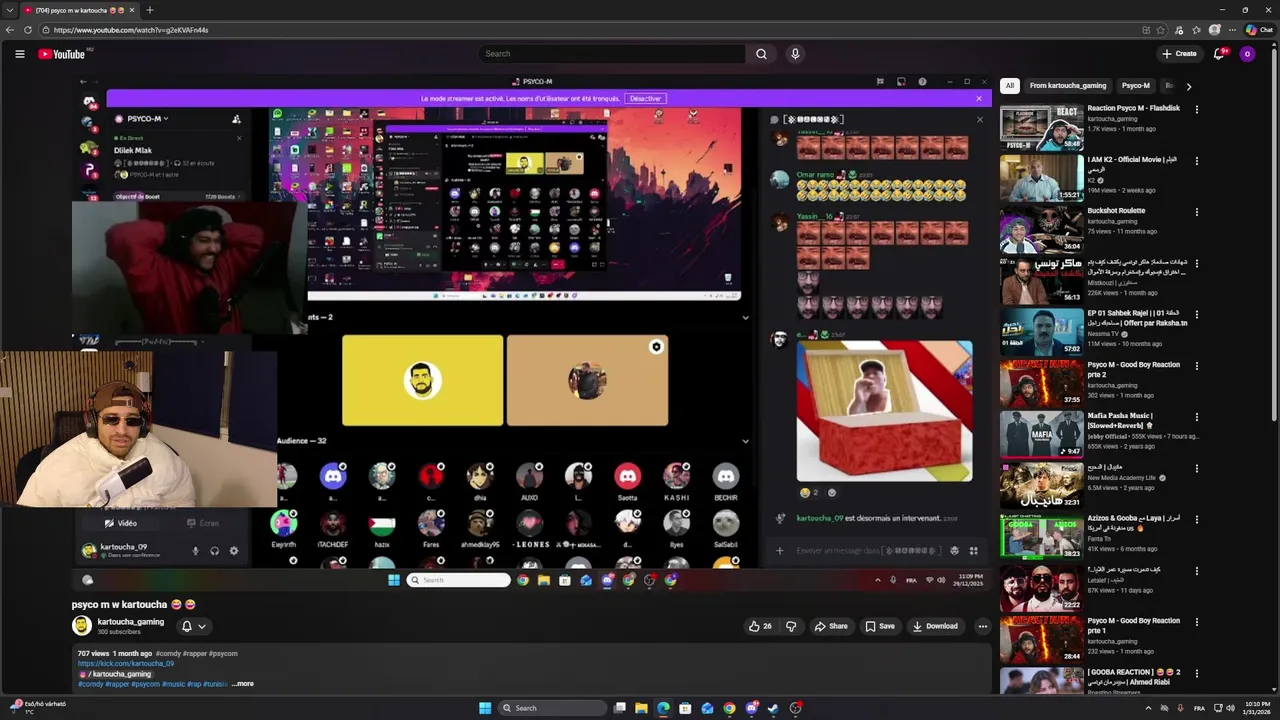The width and height of the screenshot is (1280, 720).
Task: Download the video
Action: pyautogui.click(x=935, y=626)
